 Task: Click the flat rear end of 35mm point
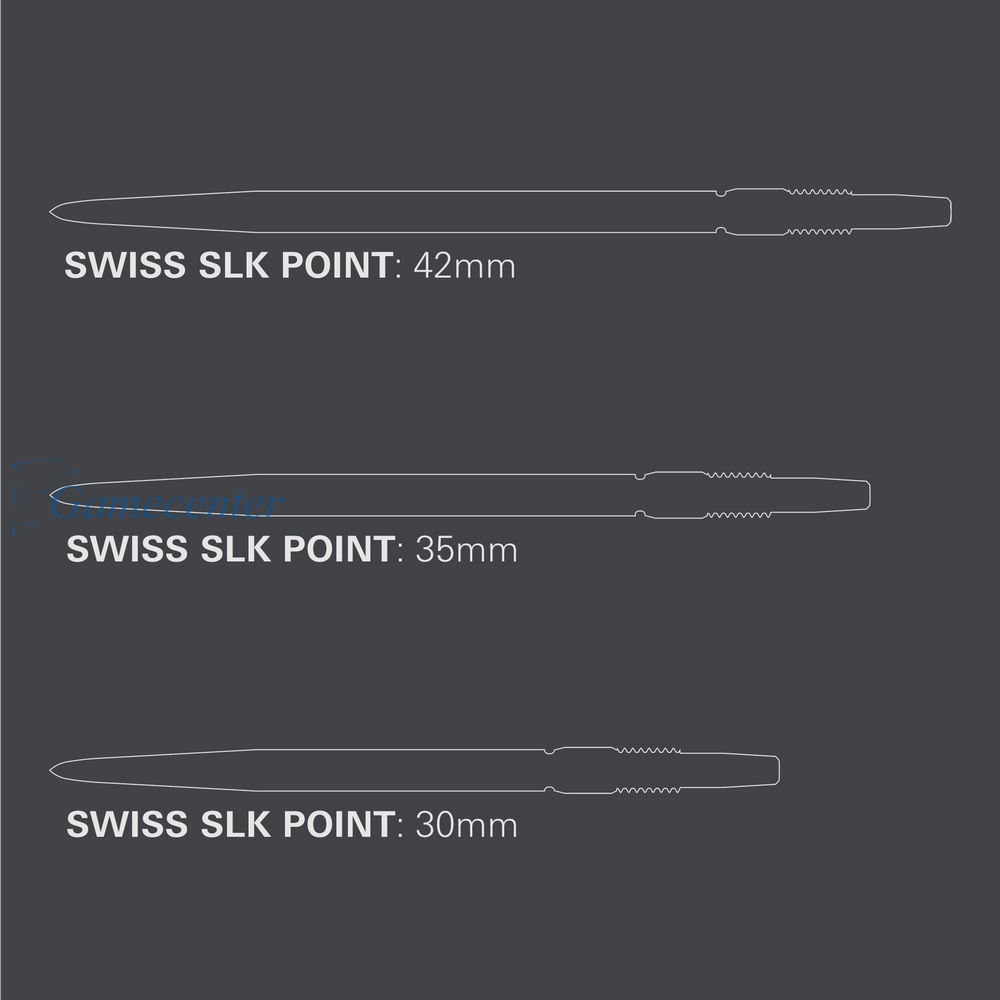tap(867, 494)
